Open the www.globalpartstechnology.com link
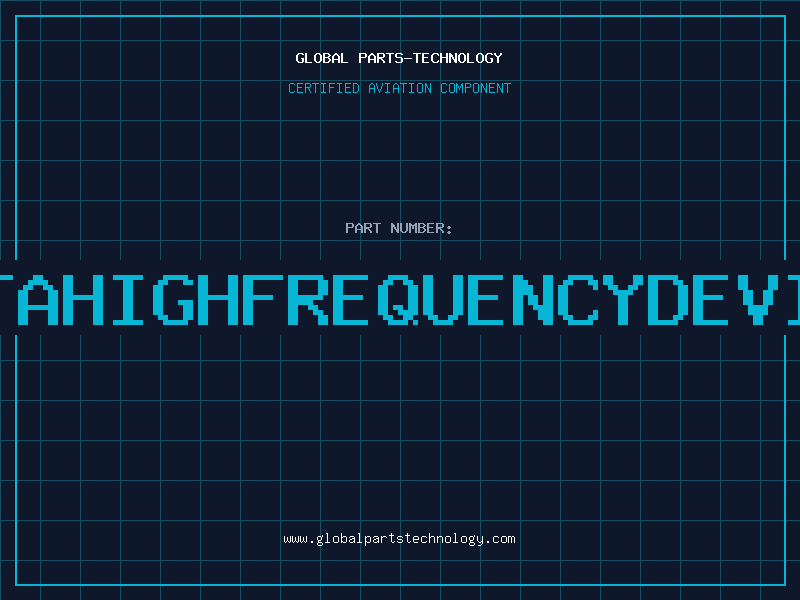 399,539
